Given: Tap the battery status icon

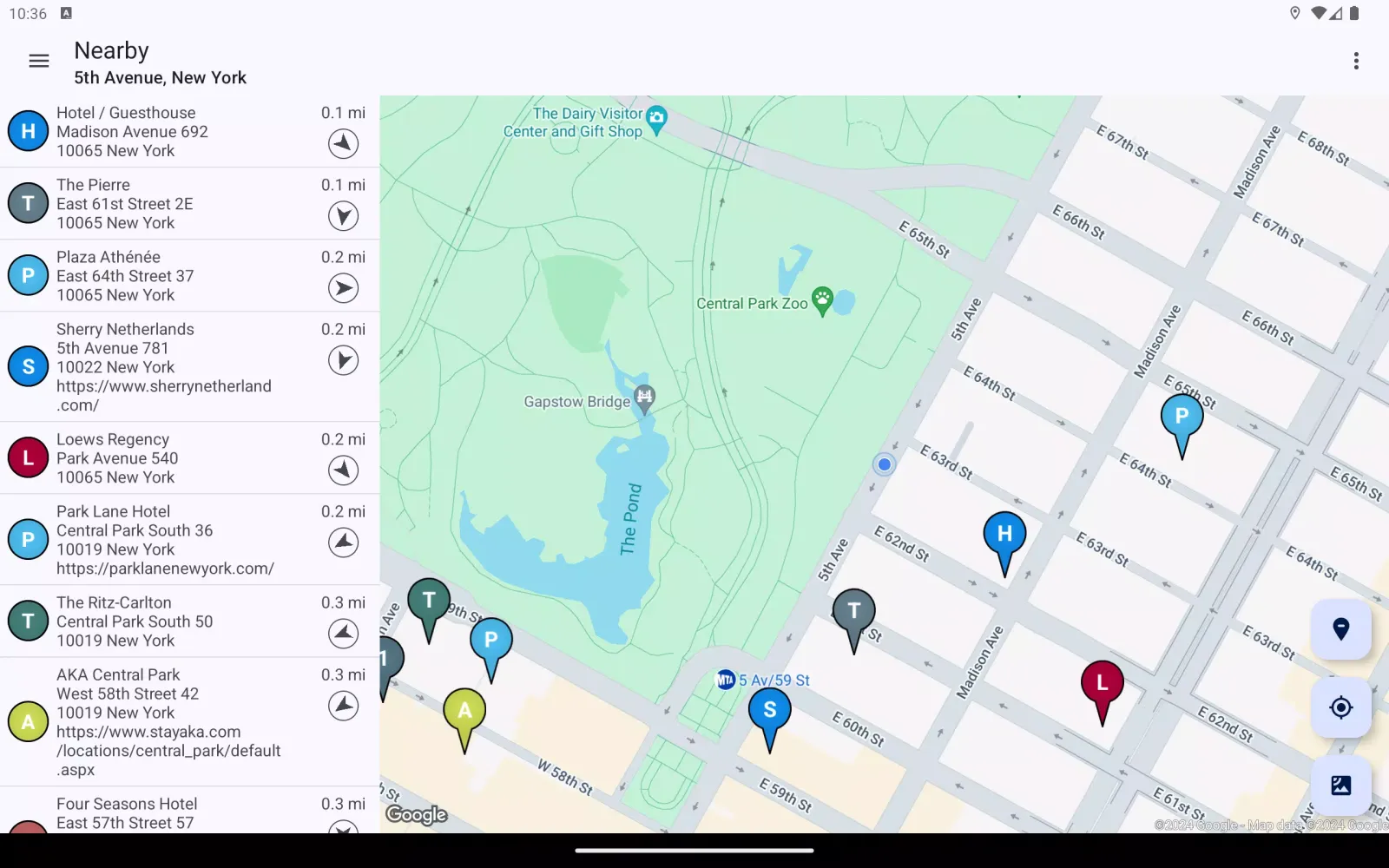Looking at the screenshot, I should (x=1354, y=13).
